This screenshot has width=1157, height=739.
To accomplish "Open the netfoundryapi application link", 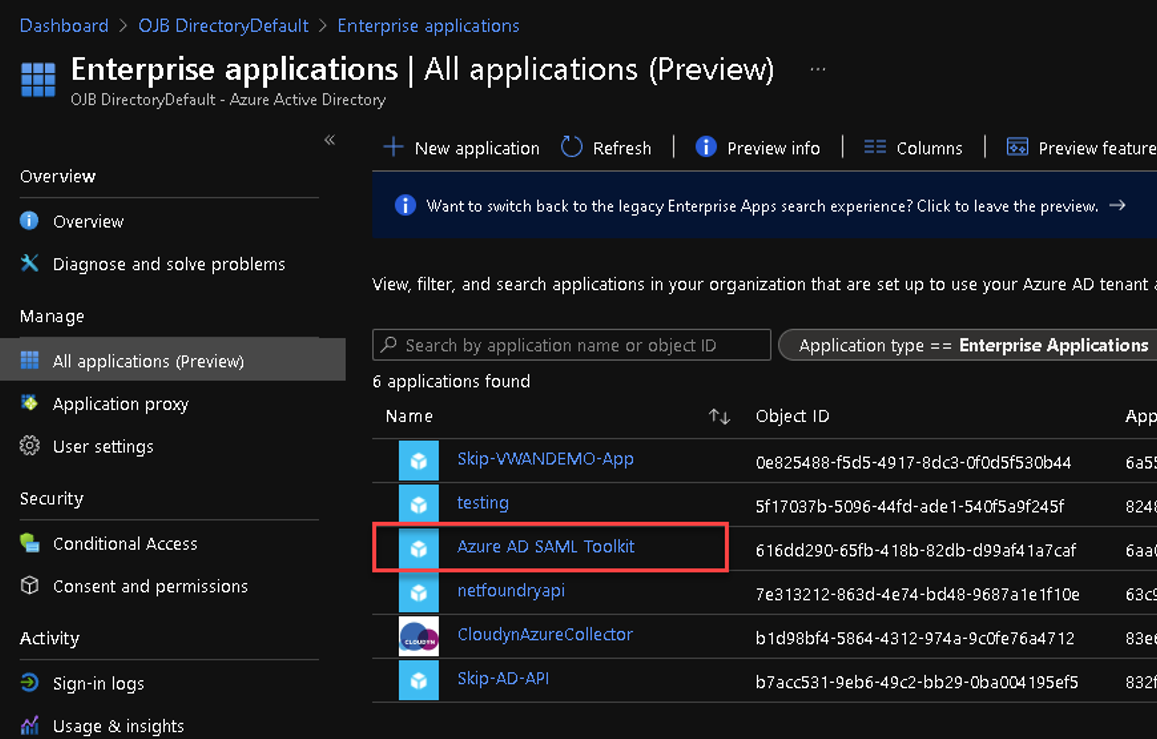I will coord(511,591).
